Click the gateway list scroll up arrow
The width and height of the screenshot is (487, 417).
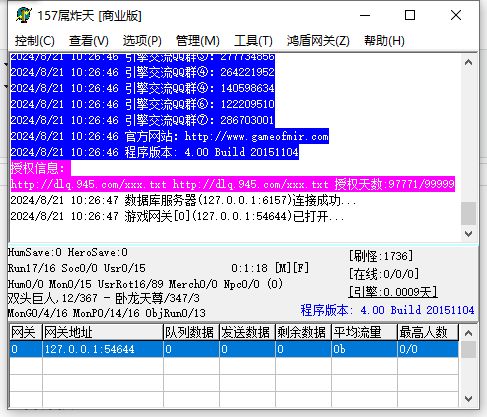(x=468, y=333)
